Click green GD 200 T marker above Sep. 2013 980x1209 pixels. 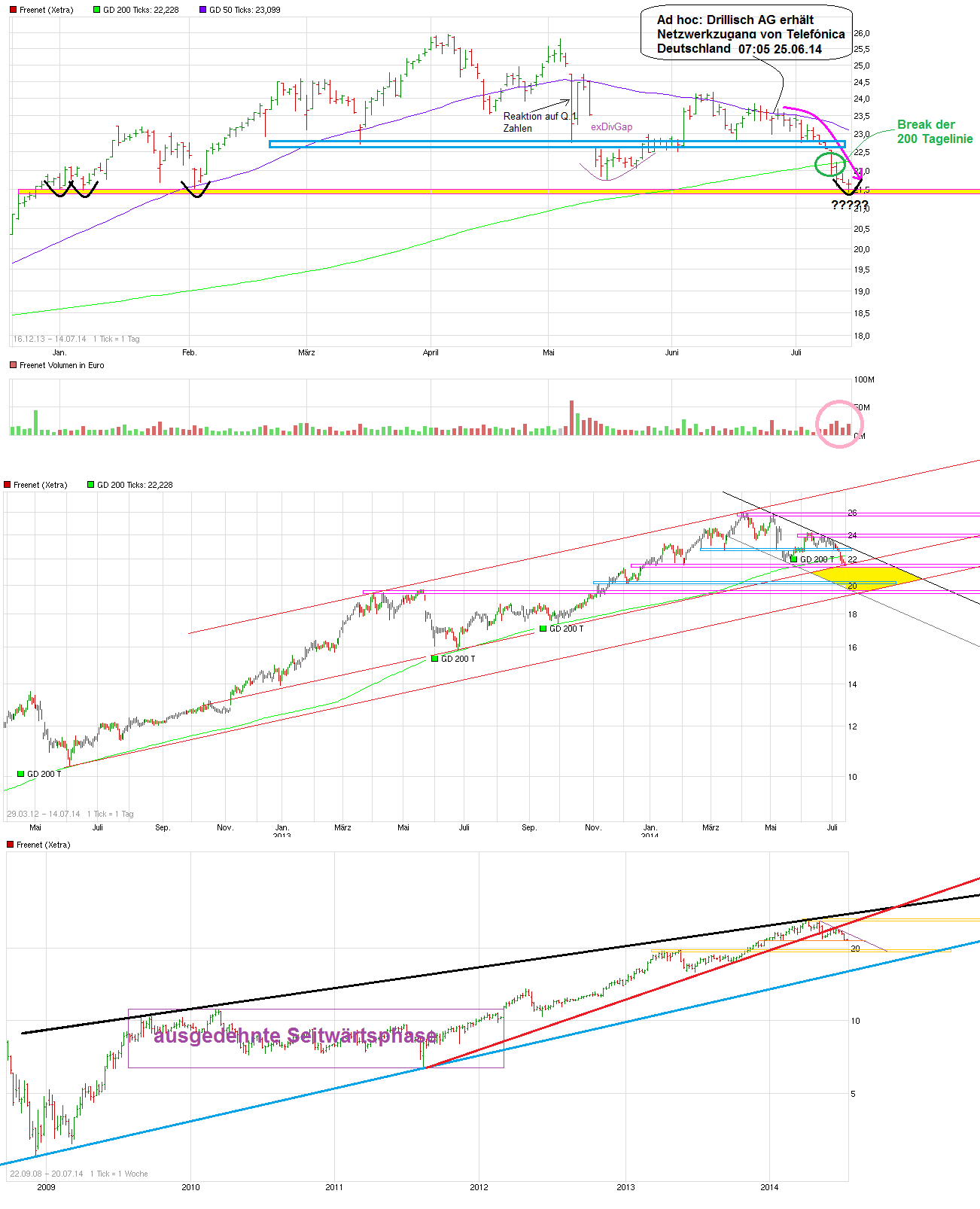543,629
